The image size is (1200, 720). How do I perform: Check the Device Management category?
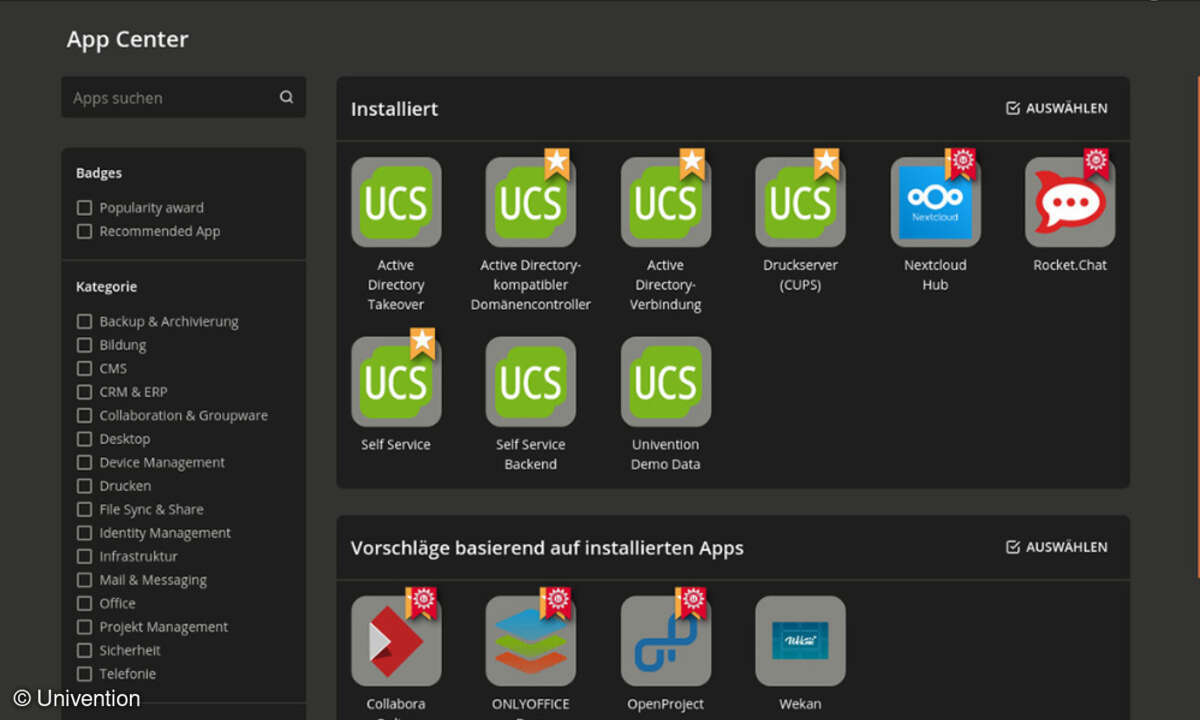tap(85, 462)
